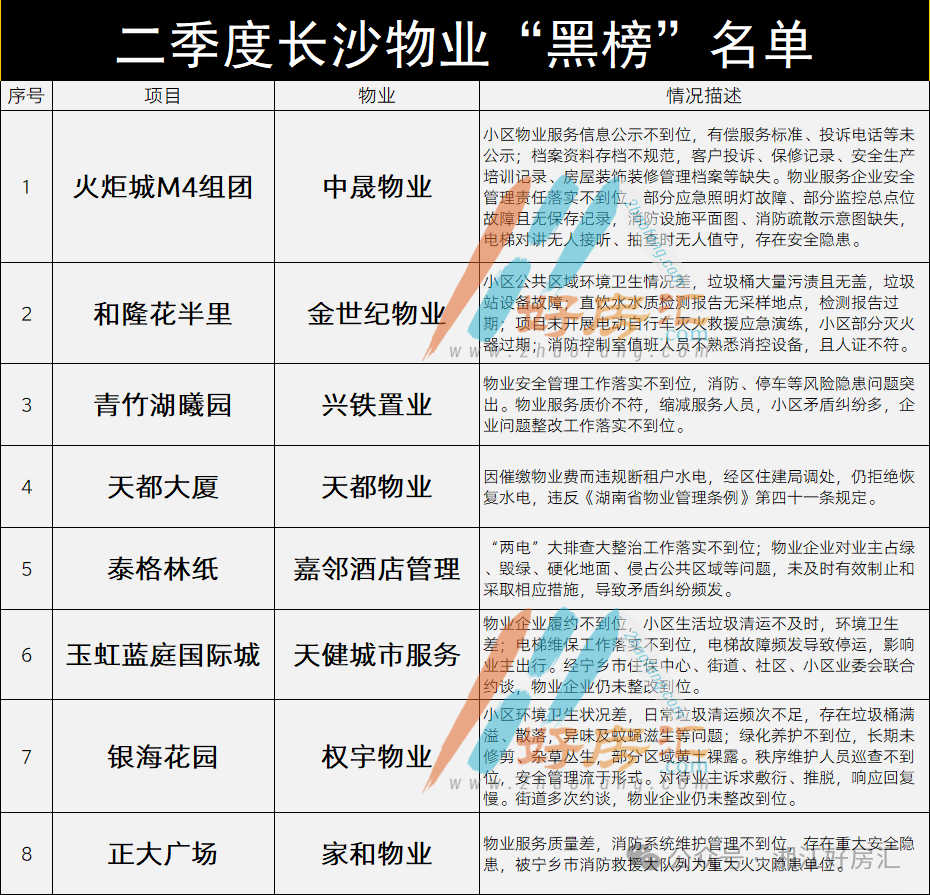
Task: Click the description starting 小区公共区域环境卫生情况差
Action: (699, 313)
